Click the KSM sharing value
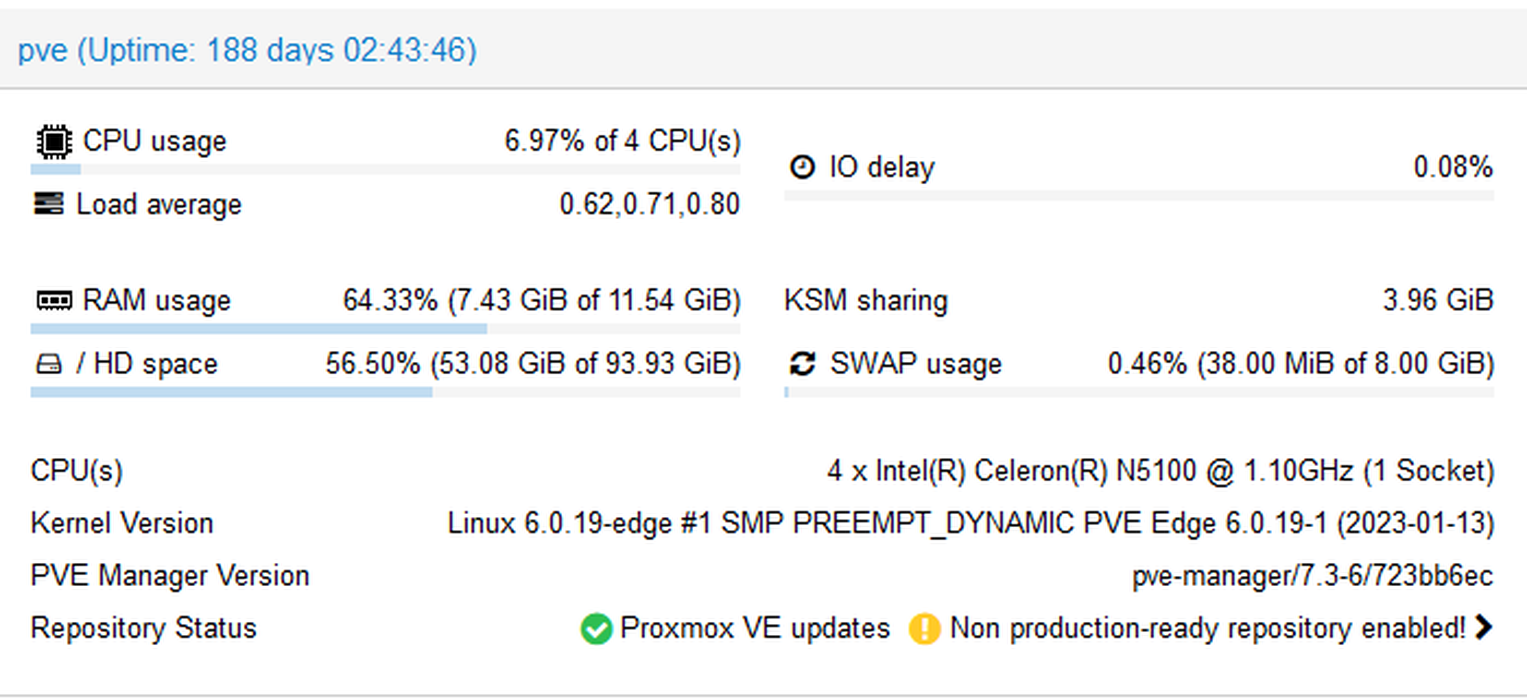 1438,301
